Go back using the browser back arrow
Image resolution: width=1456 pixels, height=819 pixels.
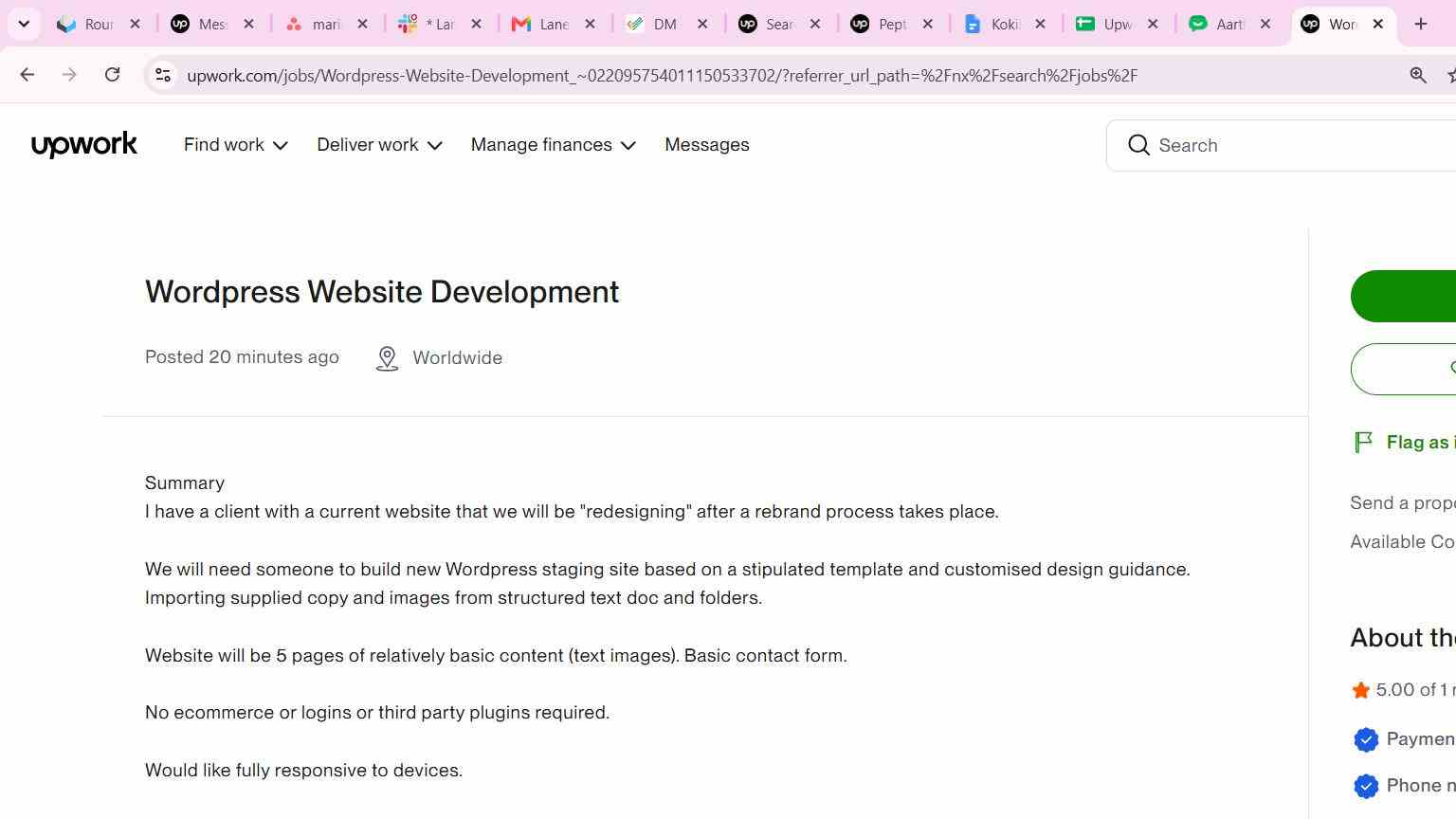[27, 75]
